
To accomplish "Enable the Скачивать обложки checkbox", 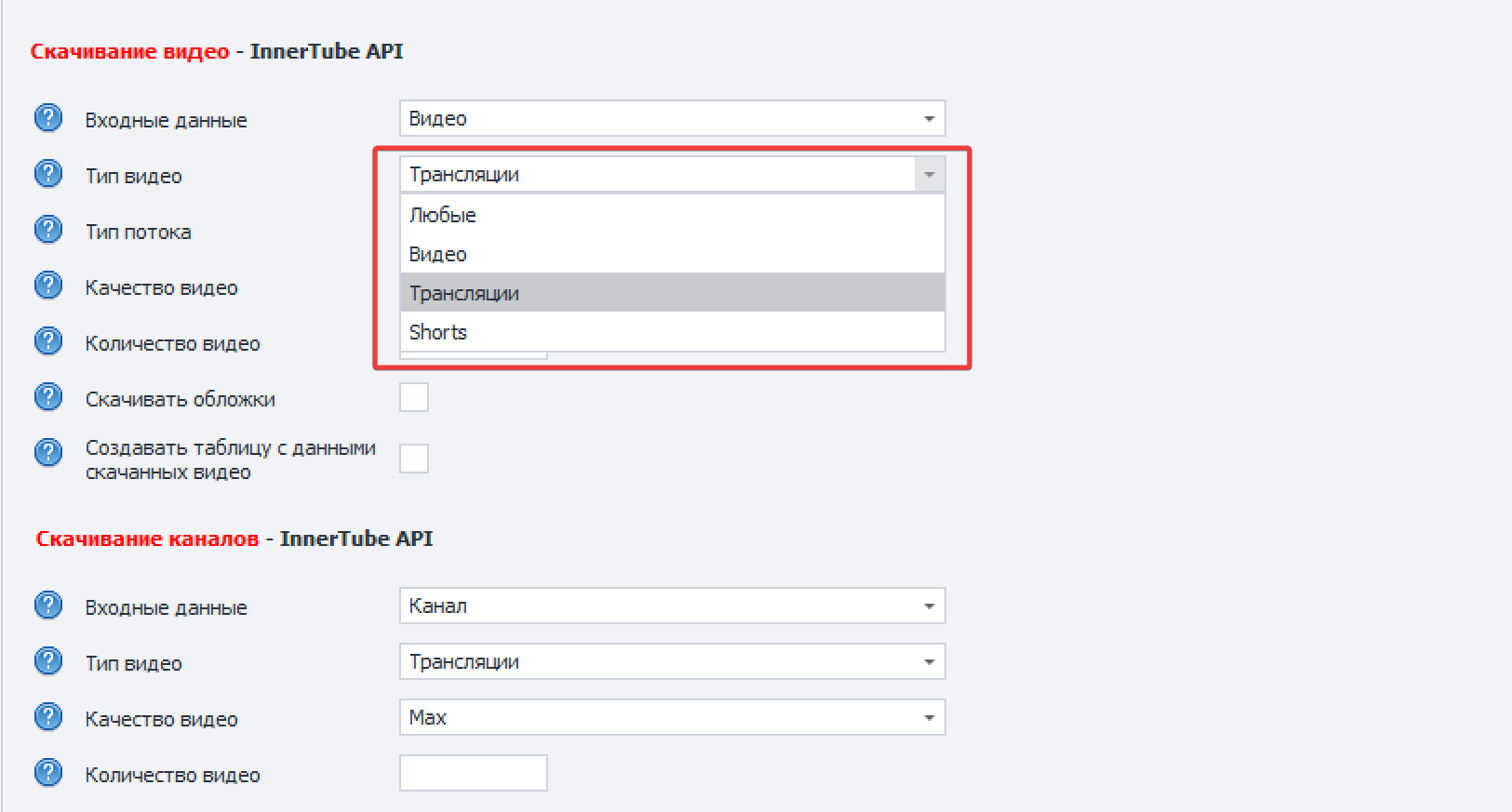I will 414,397.
